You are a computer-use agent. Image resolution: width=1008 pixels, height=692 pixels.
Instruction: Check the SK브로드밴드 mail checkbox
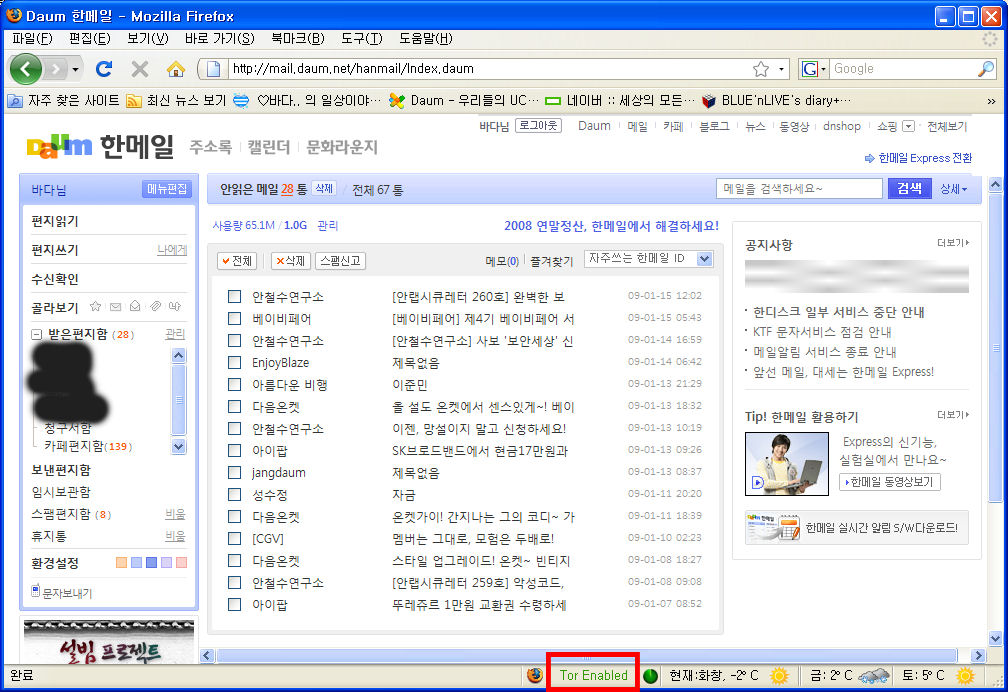pos(235,451)
